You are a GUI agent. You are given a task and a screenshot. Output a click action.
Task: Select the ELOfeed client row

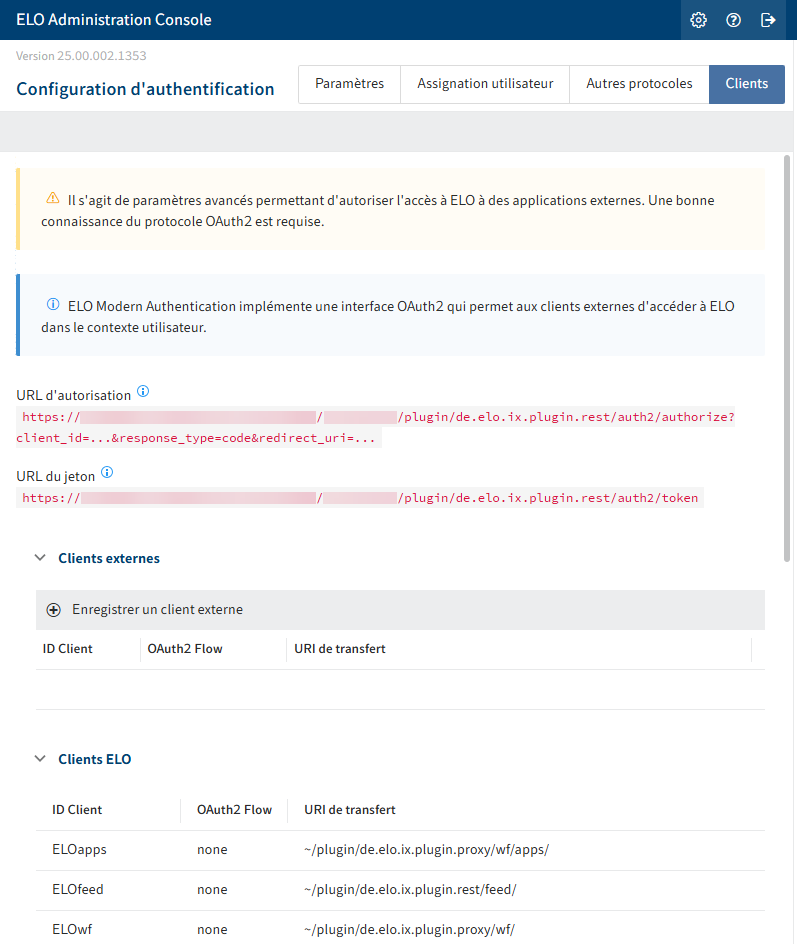(x=400, y=890)
